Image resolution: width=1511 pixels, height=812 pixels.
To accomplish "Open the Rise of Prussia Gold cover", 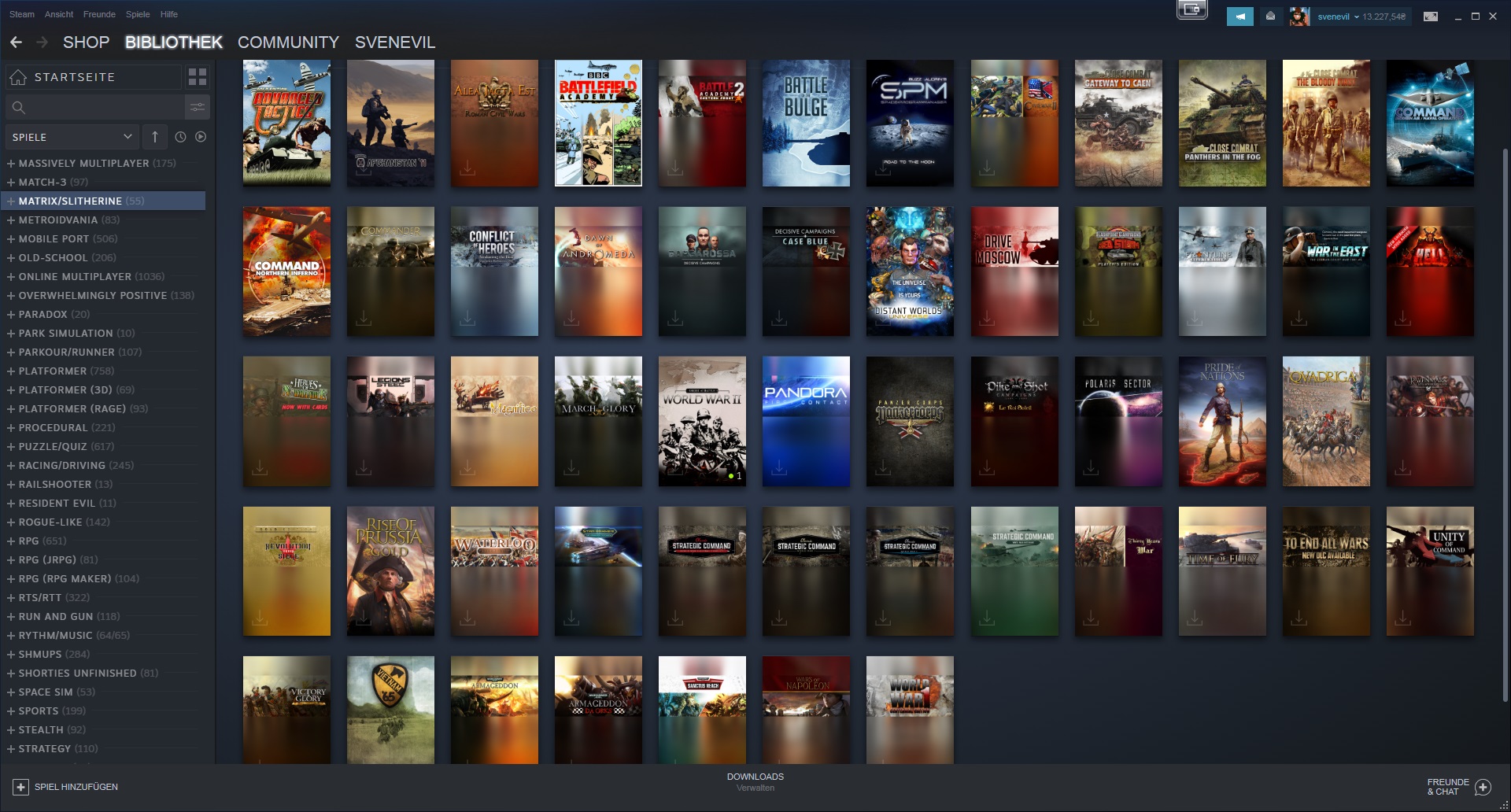I will (390, 571).
